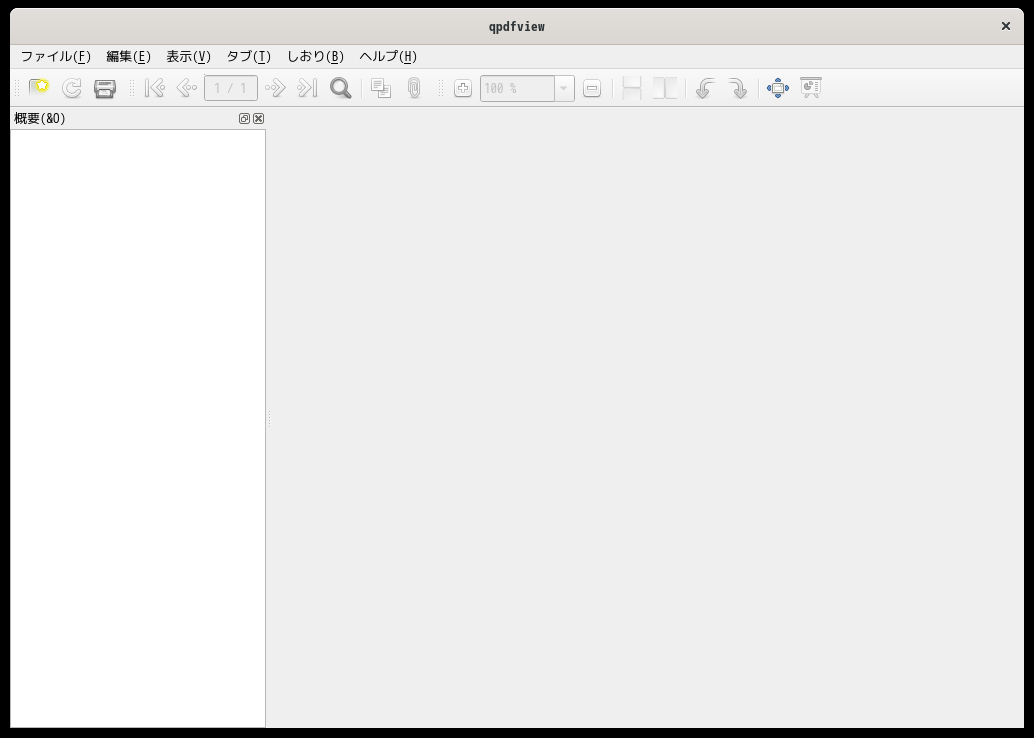Click the paperclip annotation icon

pyautogui.click(x=413, y=88)
